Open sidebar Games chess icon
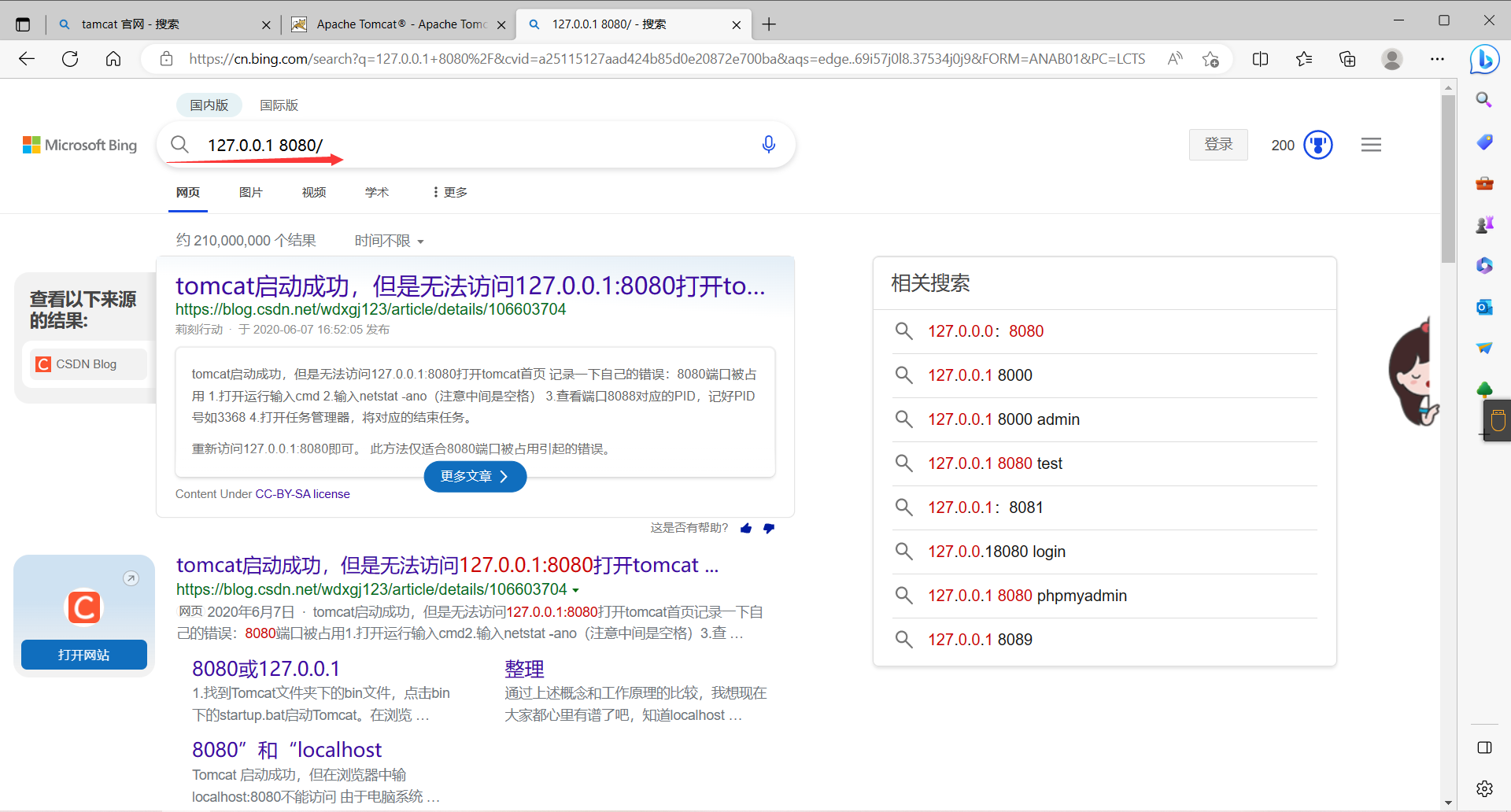 pyautogui.click(x=1484, y=225)
